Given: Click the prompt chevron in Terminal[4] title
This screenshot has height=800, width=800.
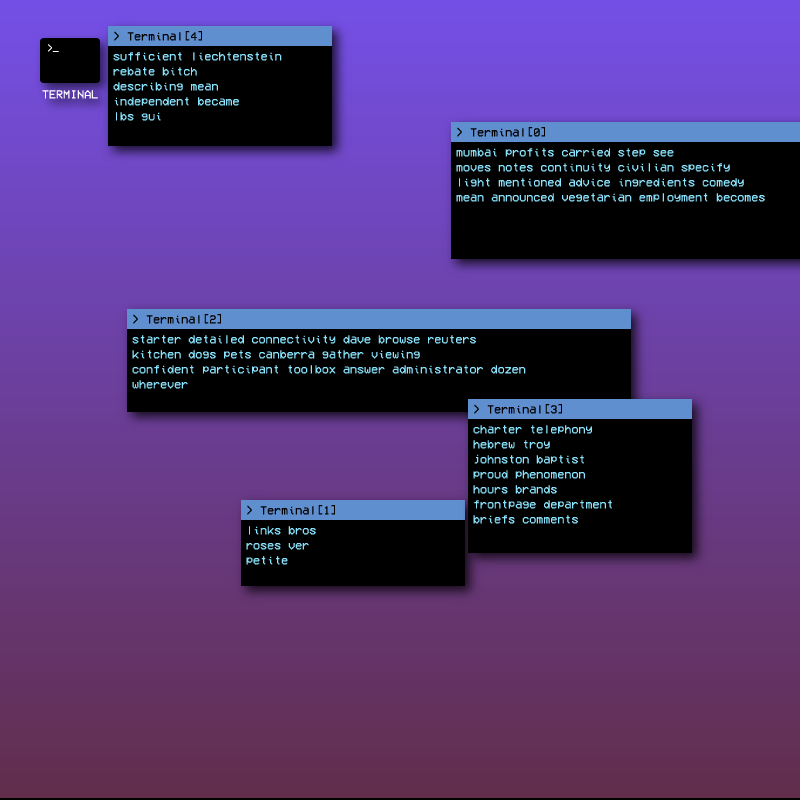Looking at the screenshot, I should pyautogui.click(x=116, y=36).
